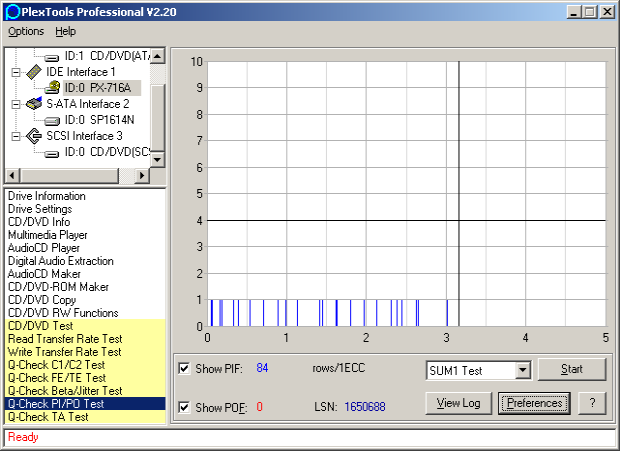This screenshot has height=451, width=620.
Task: Click the PX-716A optical drive icon
Action: click(52, 88)
